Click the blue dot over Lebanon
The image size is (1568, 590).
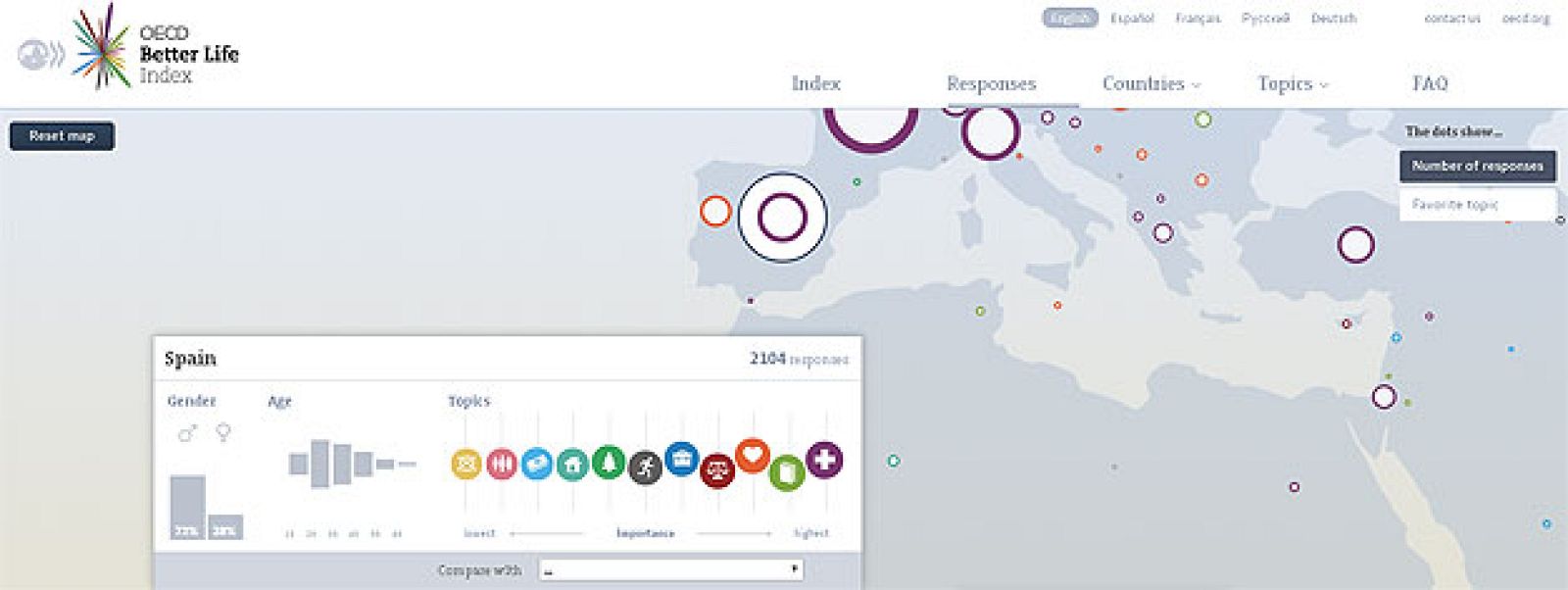(1396, 337)
